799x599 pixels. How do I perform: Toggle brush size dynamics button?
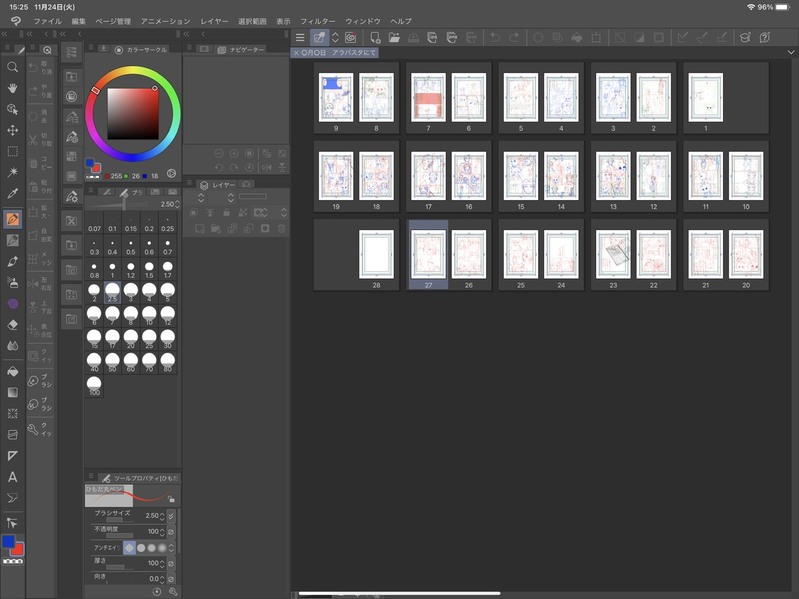tap(171, 515)
